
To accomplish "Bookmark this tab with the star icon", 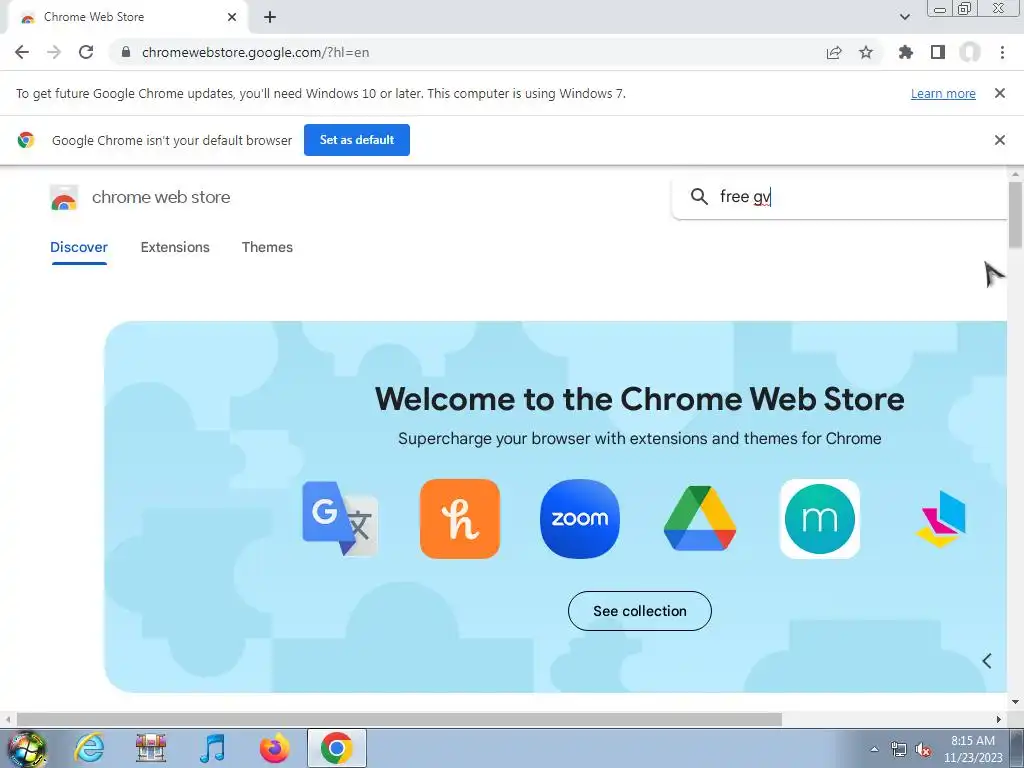I will click(x=866, y=52).
